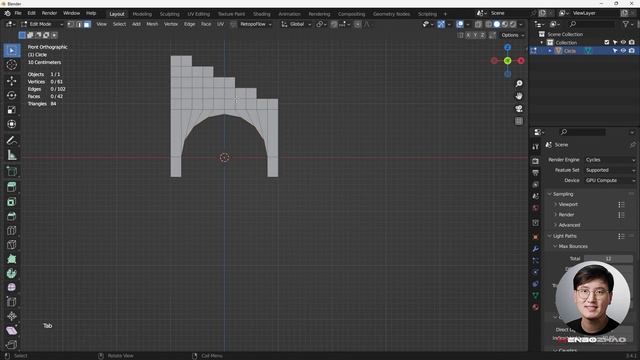Select the Shrink/Fatten tool
640x360 pixels.
point(11,316)
